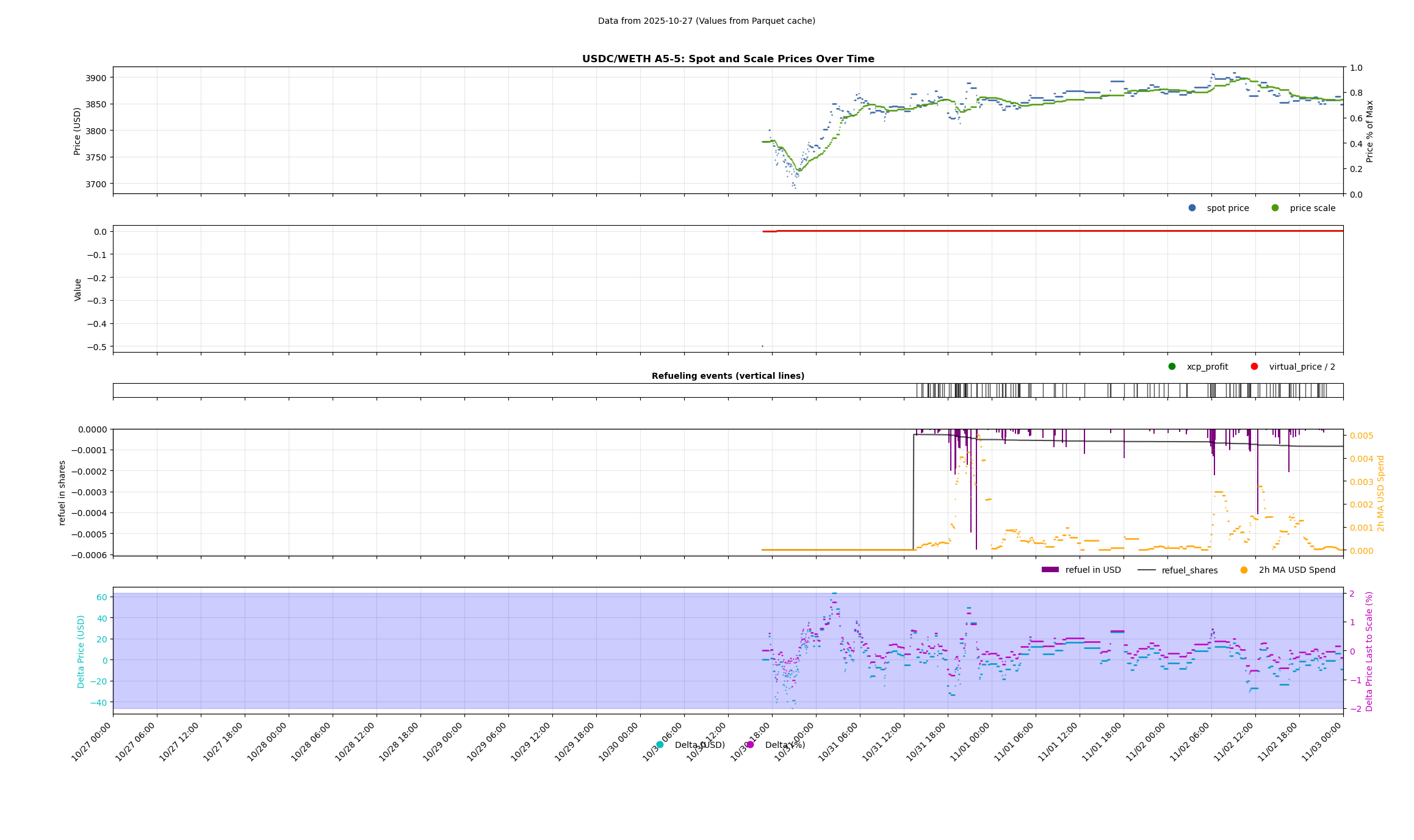Screen dimensions: 1414x840
Task: Click the 3900 tick on price axis
Action: click(95, 78)
